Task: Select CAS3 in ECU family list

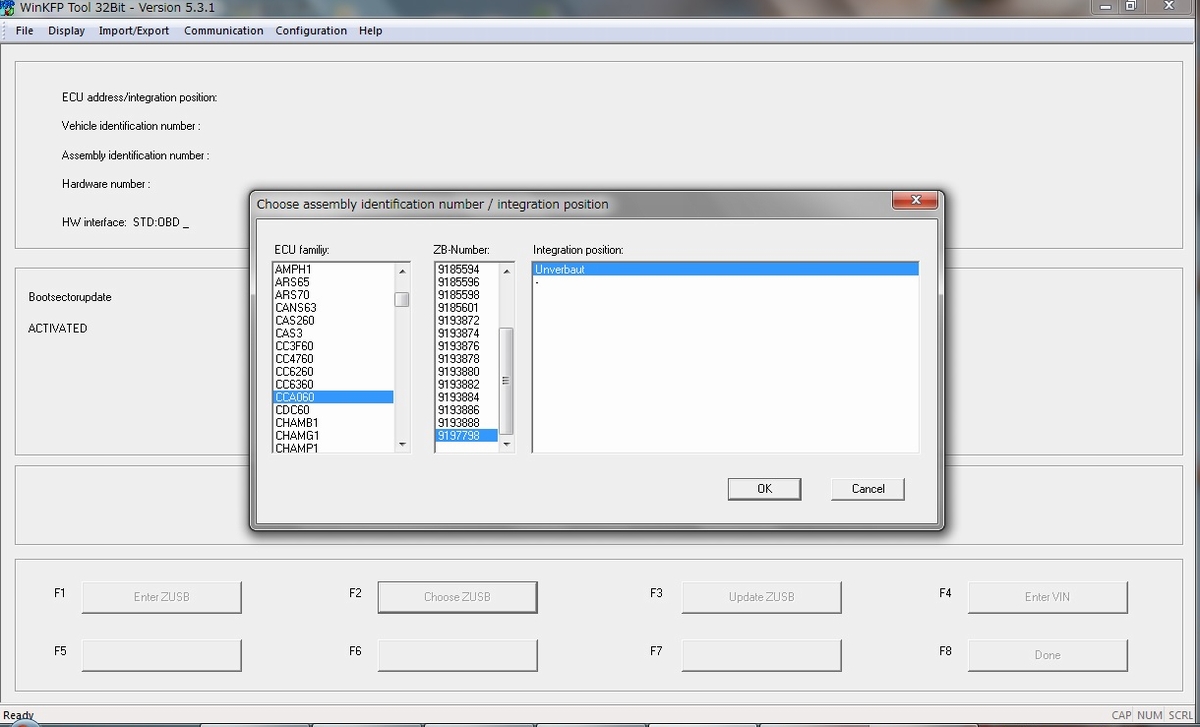Action: click(333, 333)
